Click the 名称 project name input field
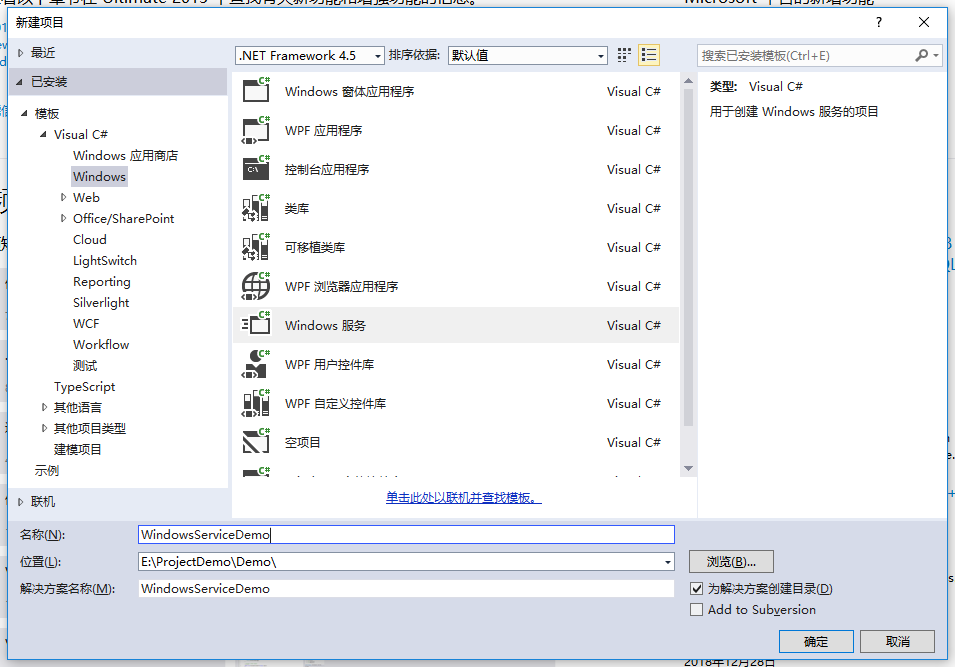 [406, 535]
